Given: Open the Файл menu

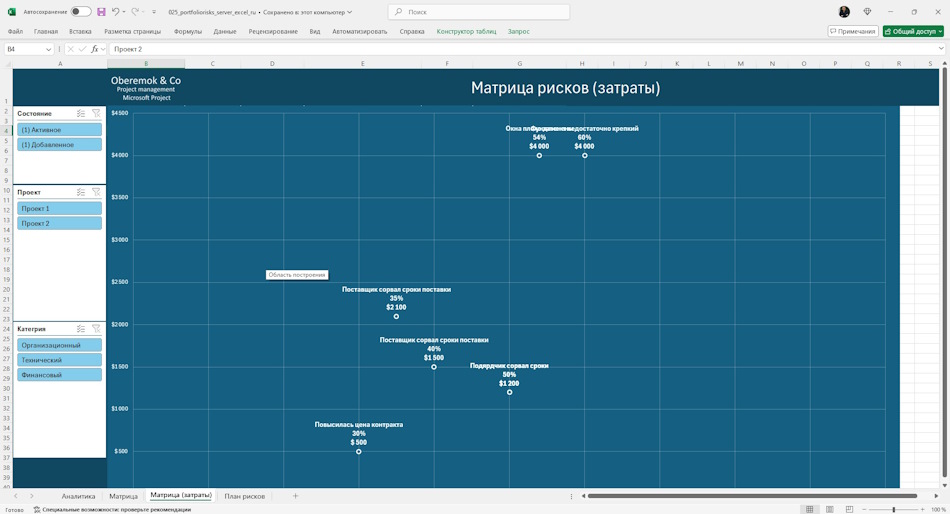Looking at the screenshot, I should 15,32.
